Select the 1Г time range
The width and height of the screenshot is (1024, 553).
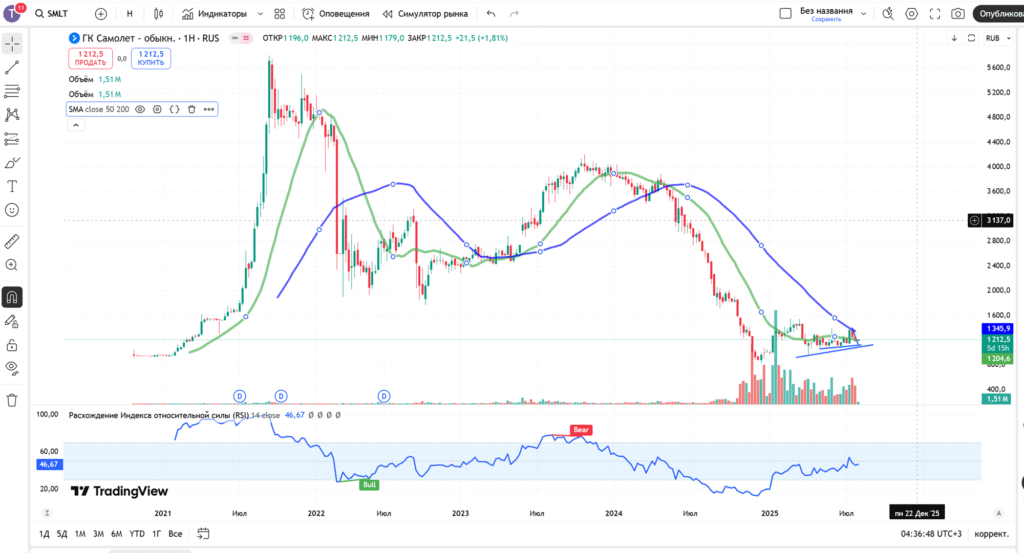[157, 533]
